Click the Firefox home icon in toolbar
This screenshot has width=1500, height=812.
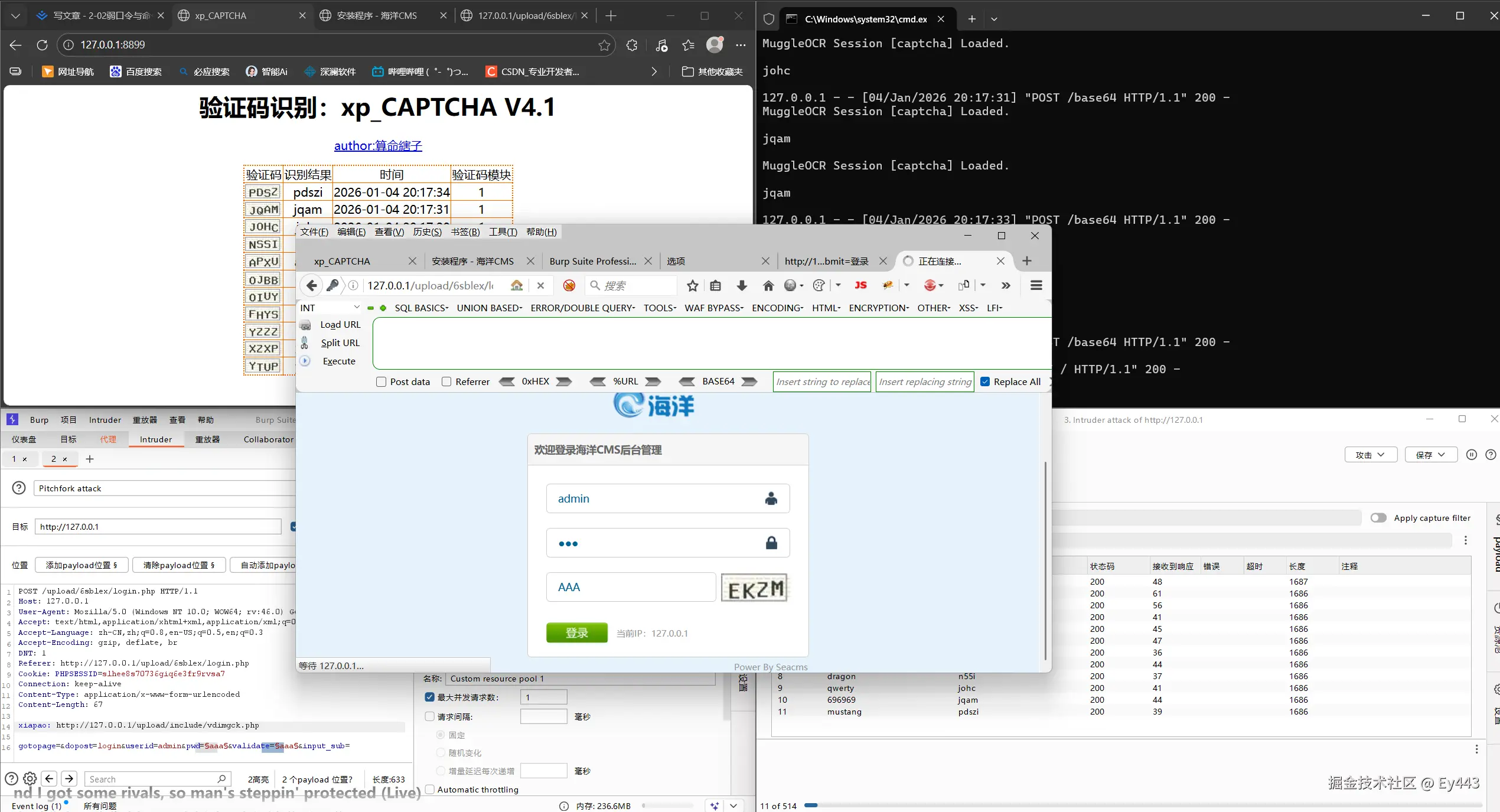(x=768, y=286)
